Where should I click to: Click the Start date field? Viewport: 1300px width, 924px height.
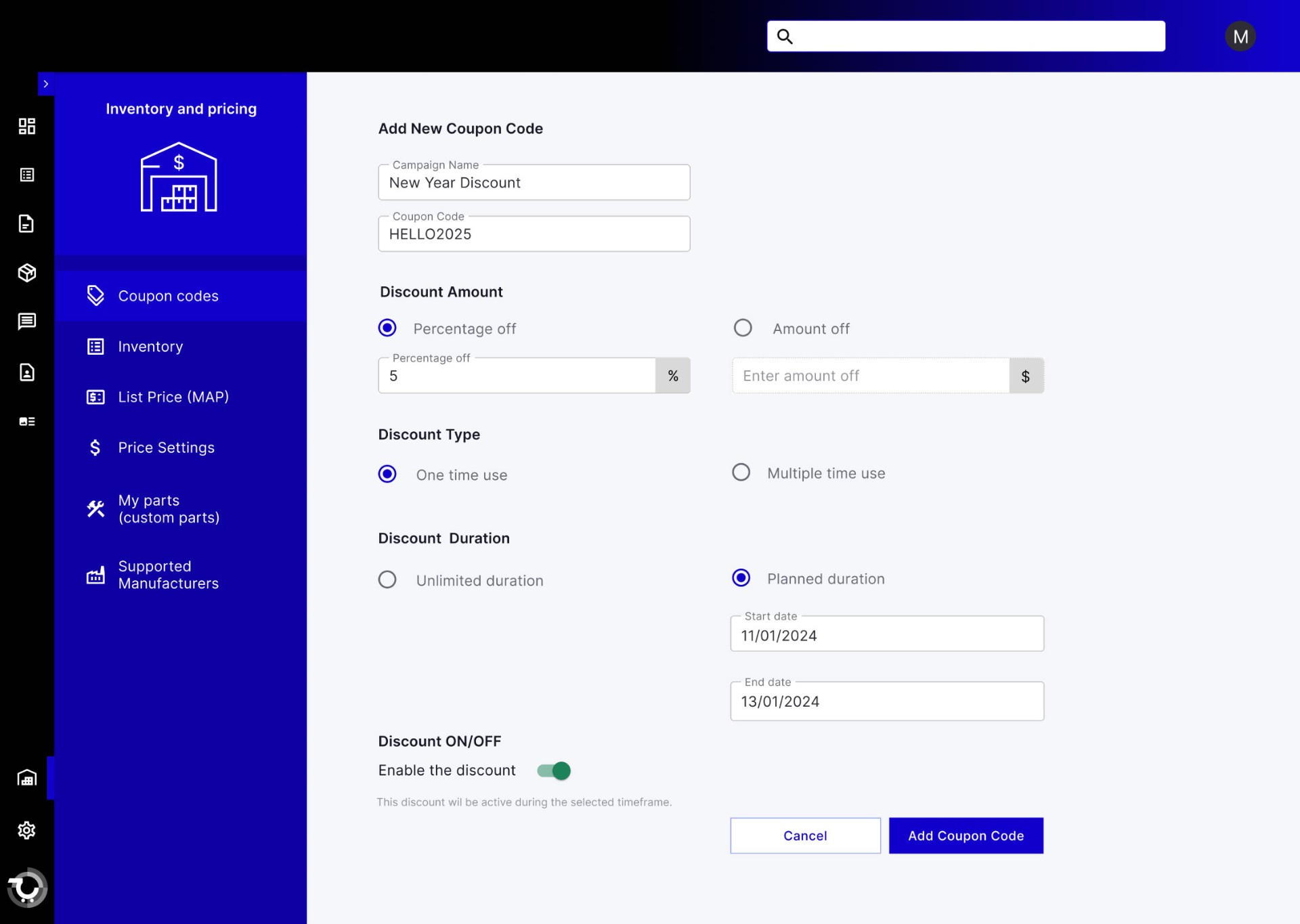click(x=887, y=634)
